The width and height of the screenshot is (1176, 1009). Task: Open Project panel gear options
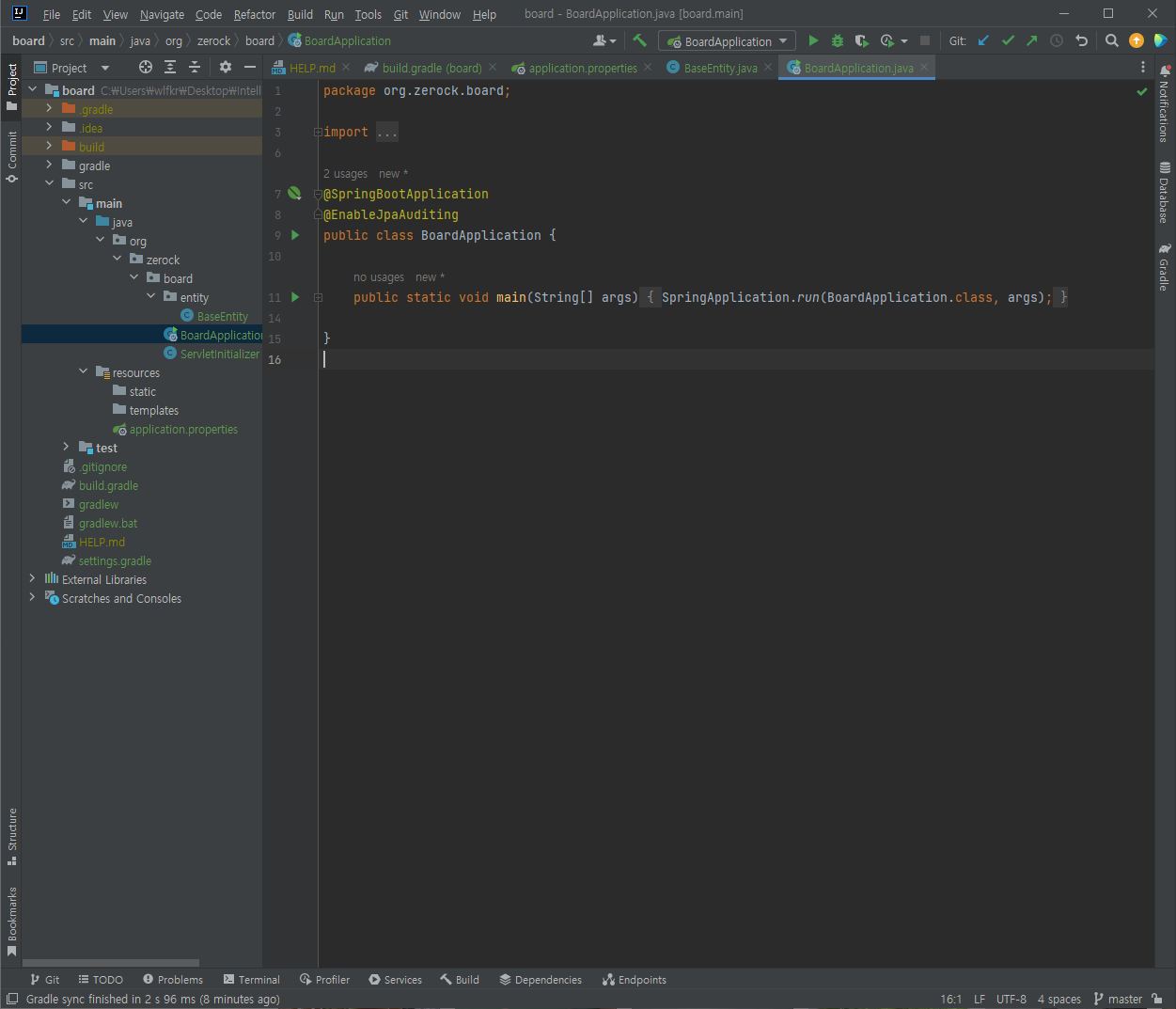[226, 67]
